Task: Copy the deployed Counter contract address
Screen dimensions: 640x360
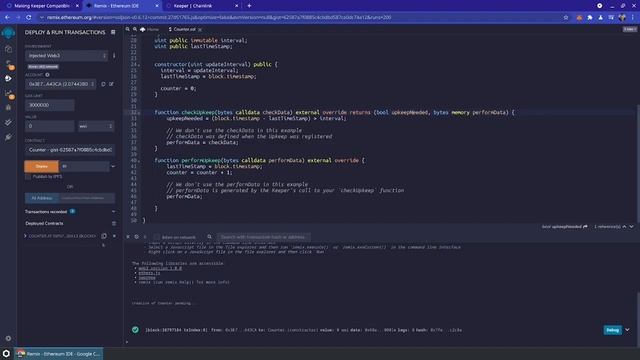Action: [104, 236]
